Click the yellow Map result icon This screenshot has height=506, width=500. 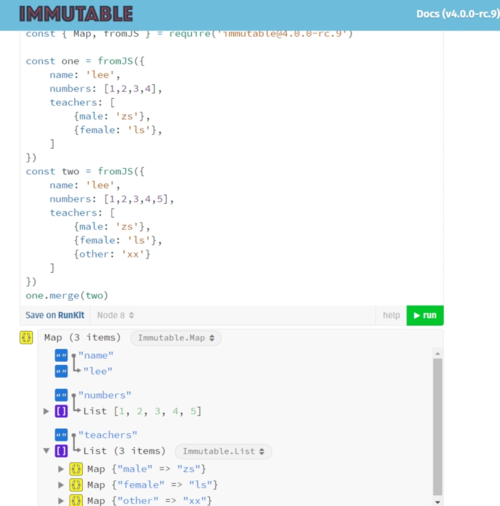(x=26, y=337)
